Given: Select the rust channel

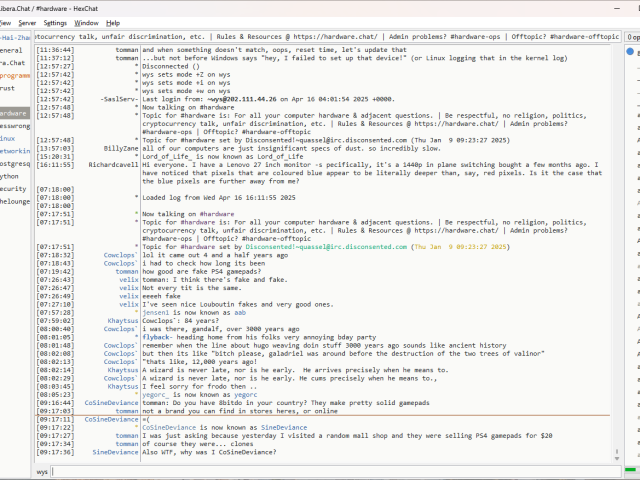Looking at the screenshot, I should pos(8,88).
